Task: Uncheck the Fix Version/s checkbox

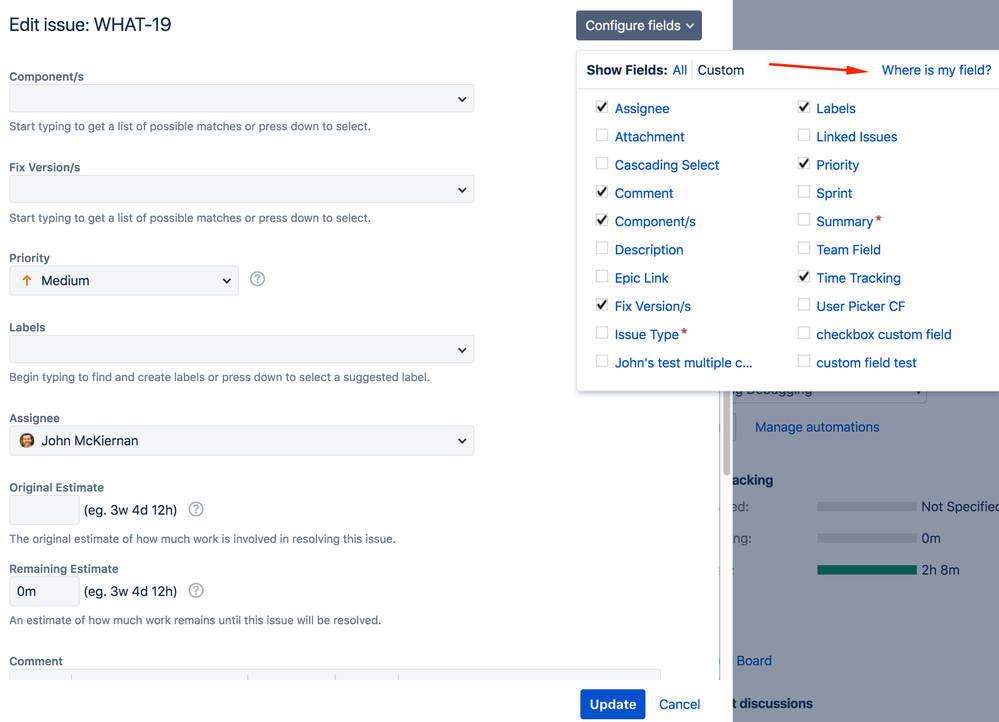Action: pyautogui.click(x=601, y=305)
